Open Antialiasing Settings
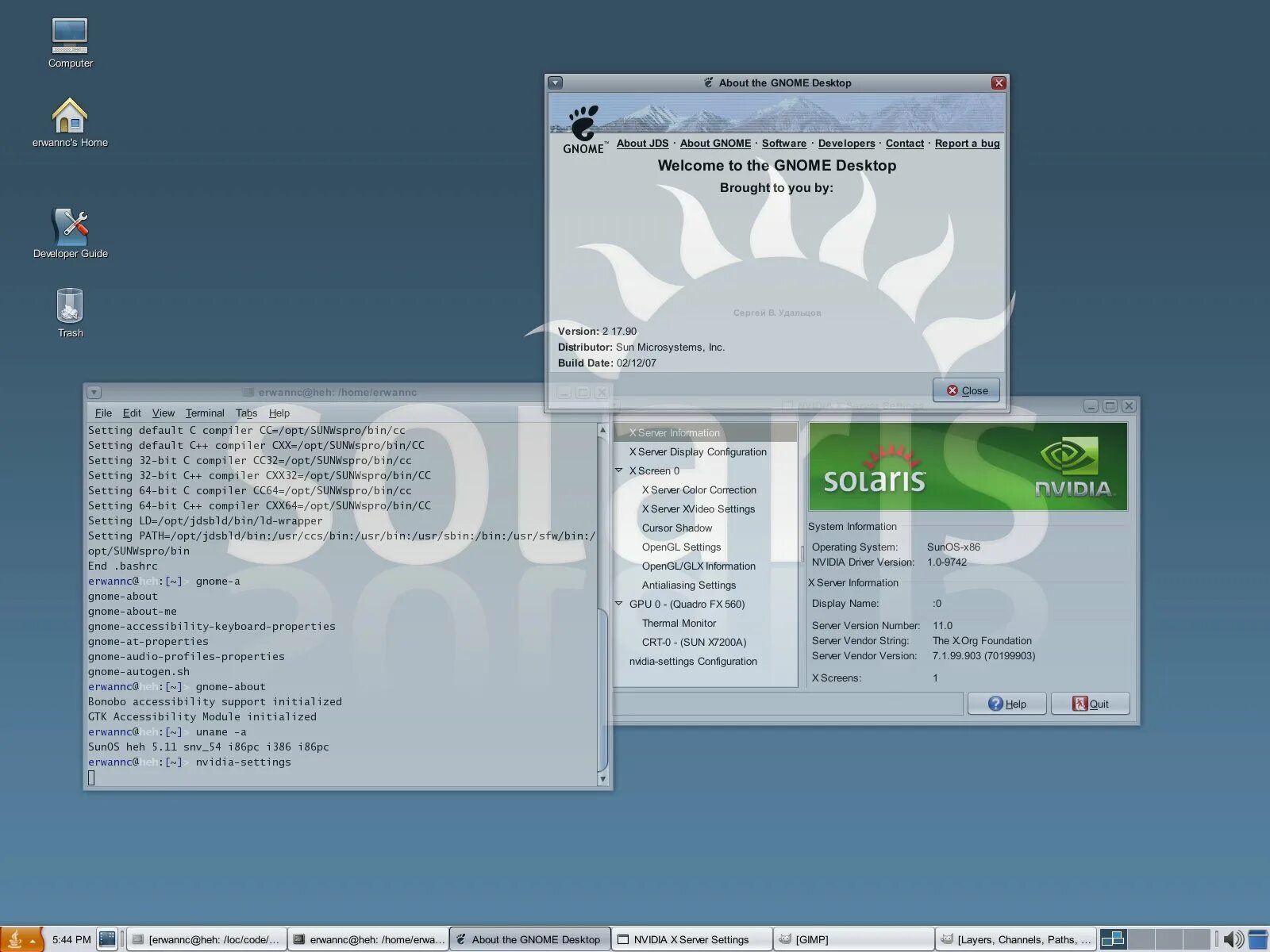Image resolution: width=1270 pixels, height=952 pixels. pos(706,585)
